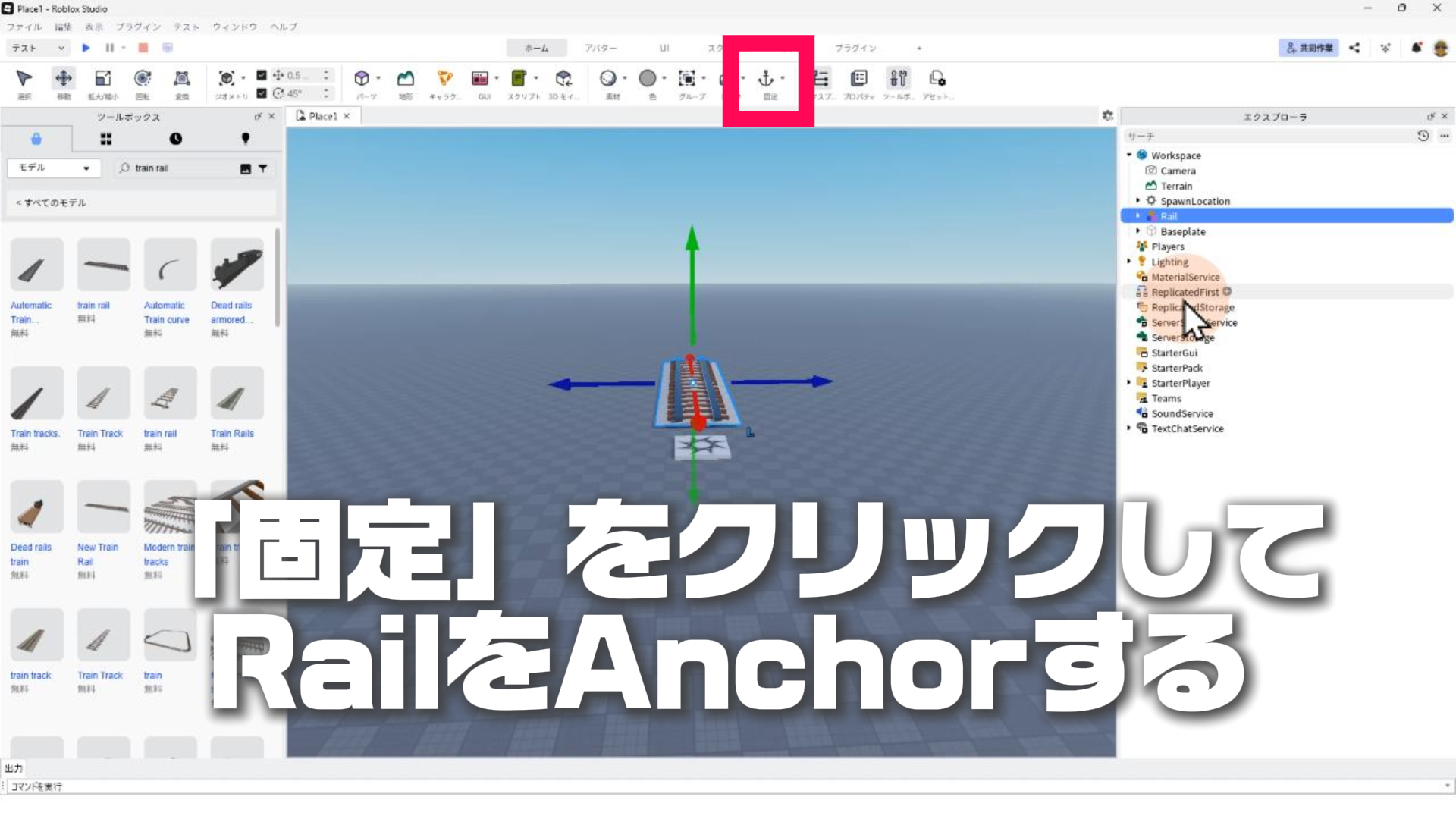Switch to the アバター ribbon tab

pyautogui.click(x=600, y=48)
